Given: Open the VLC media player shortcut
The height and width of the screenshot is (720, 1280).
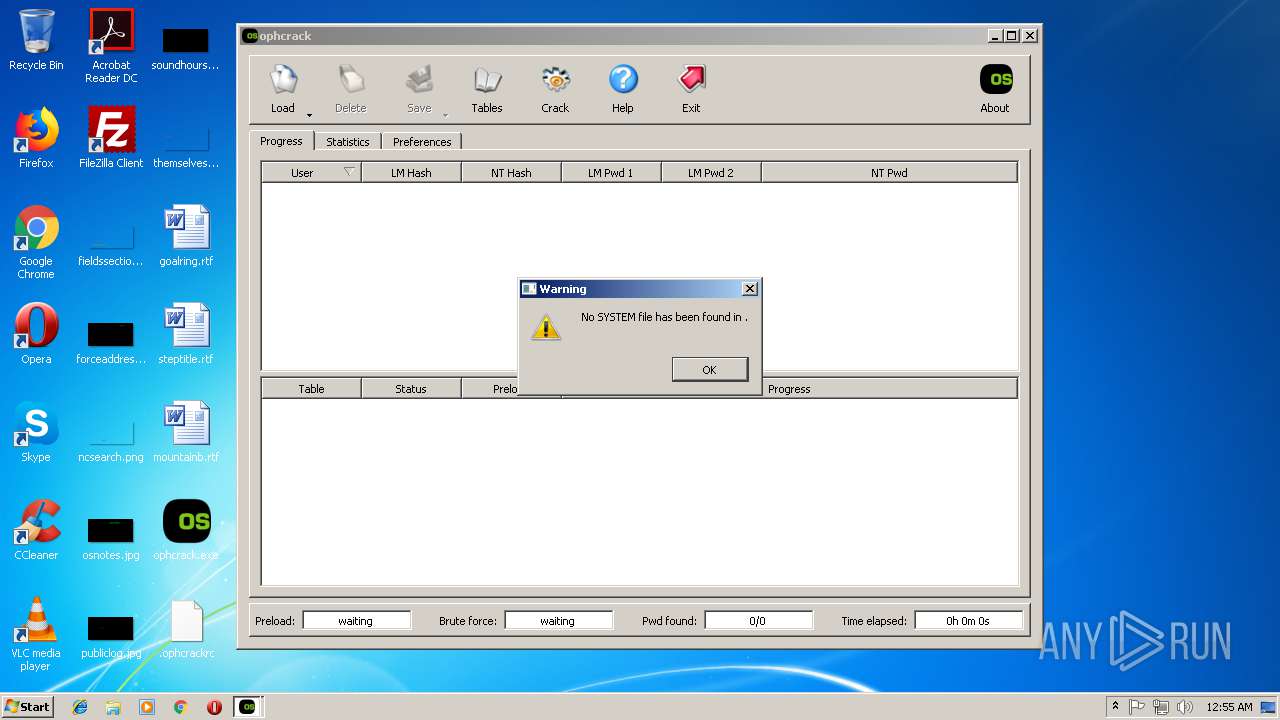Looking at the screenshot, I should coord(36,634).
